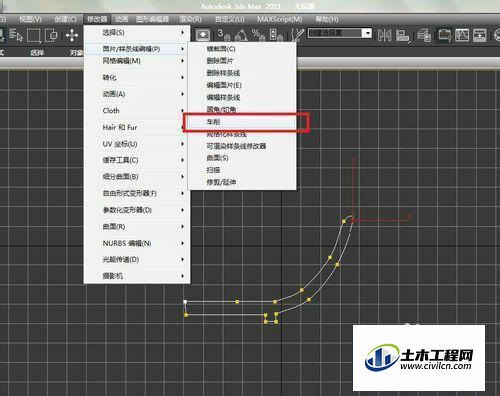500x396 pixels.
Task: Toggle 3D Snaps in toolbar
Action: click(x=223, y=35)
